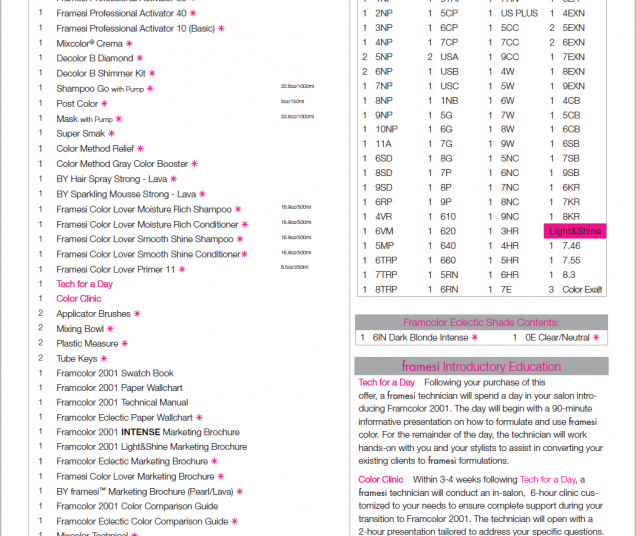Screen dimensions: 636x536
Task: Select the asterisk after Super Smak
Action: [x=112, y=134]
